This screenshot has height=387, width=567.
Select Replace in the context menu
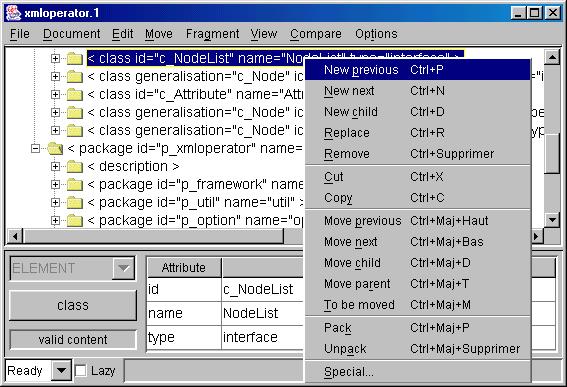point(418,133)
